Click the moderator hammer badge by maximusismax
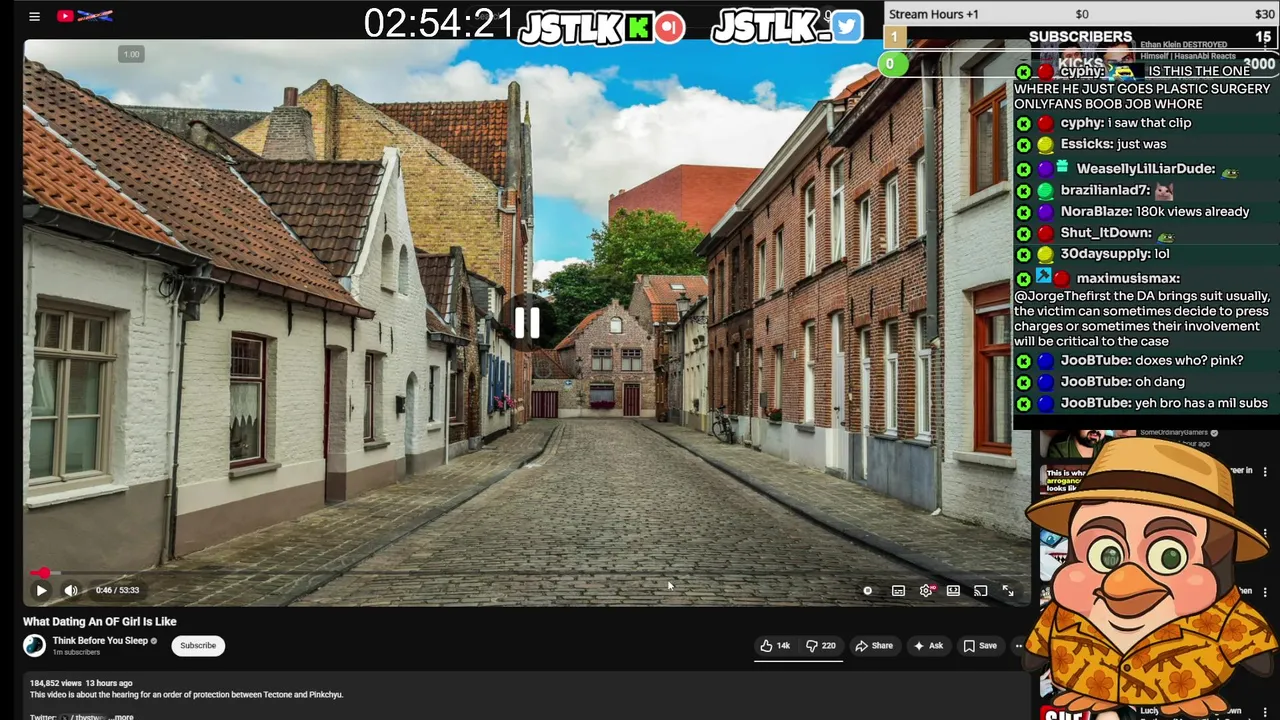The image size is (1280, 720). pos(1044,277)
